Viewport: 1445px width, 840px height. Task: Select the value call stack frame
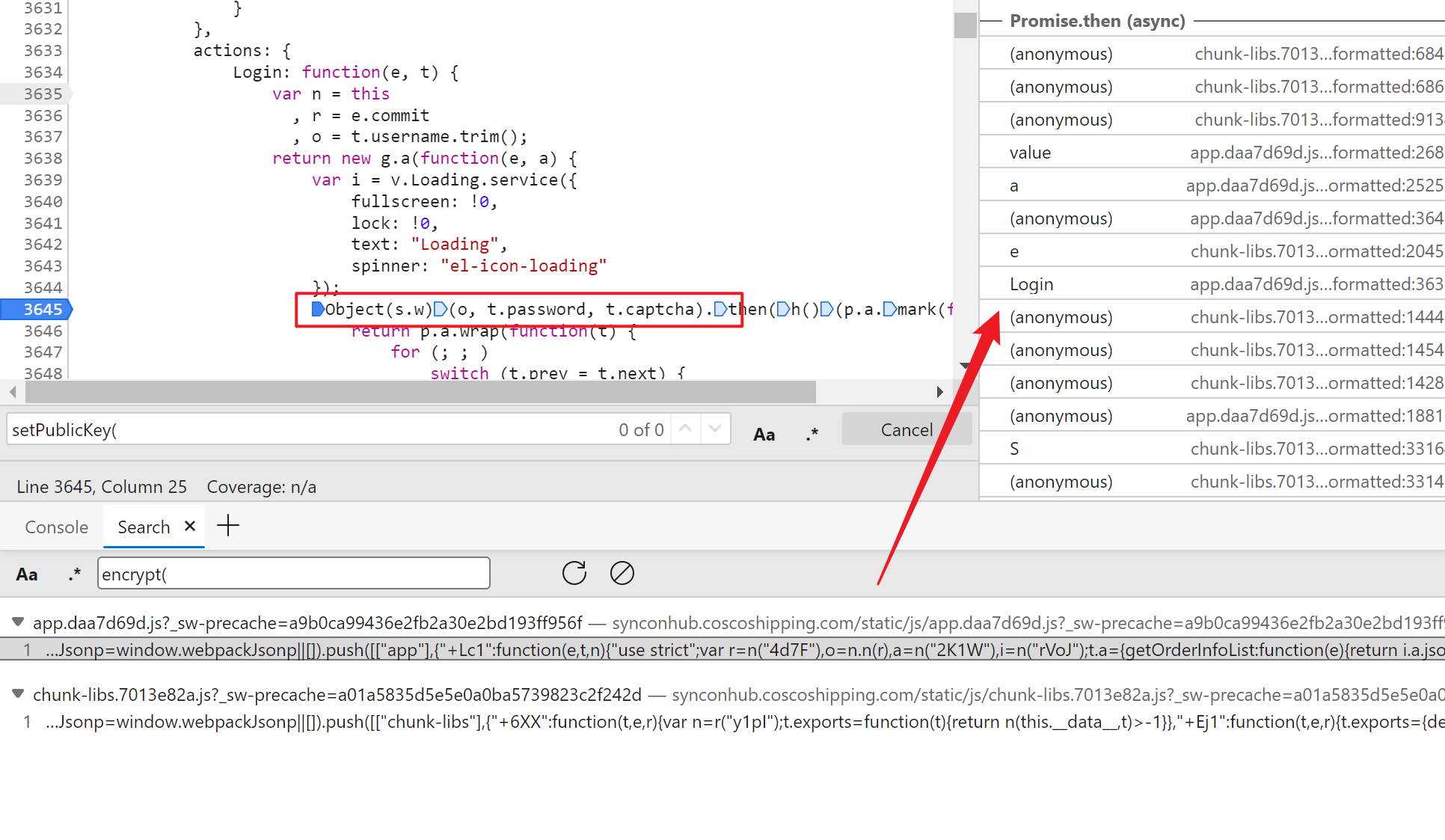pyautogui.click(x=1212, y=153)
